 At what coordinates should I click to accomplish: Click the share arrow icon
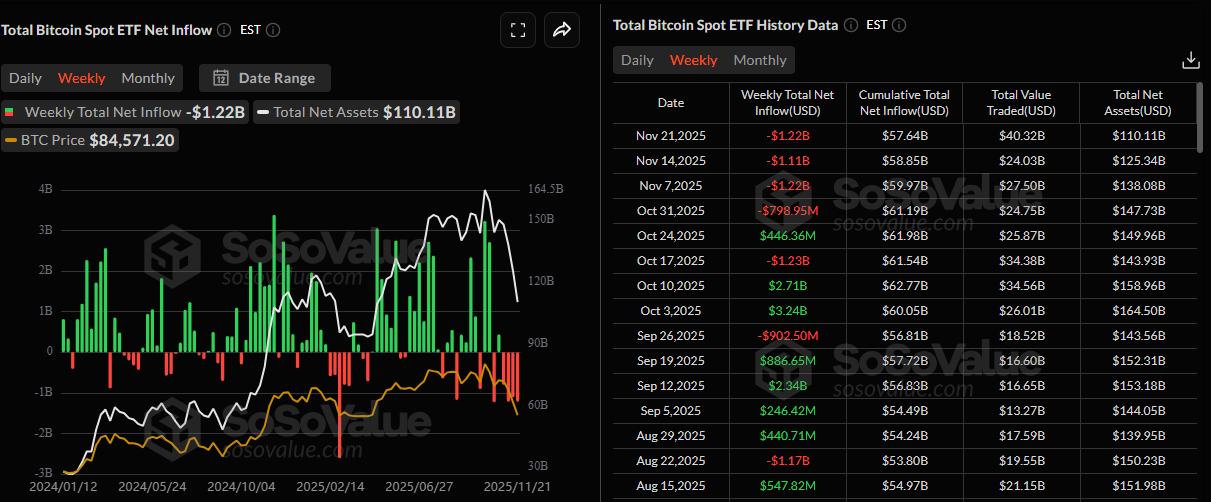pyautogui.click(x=562, y=30)
